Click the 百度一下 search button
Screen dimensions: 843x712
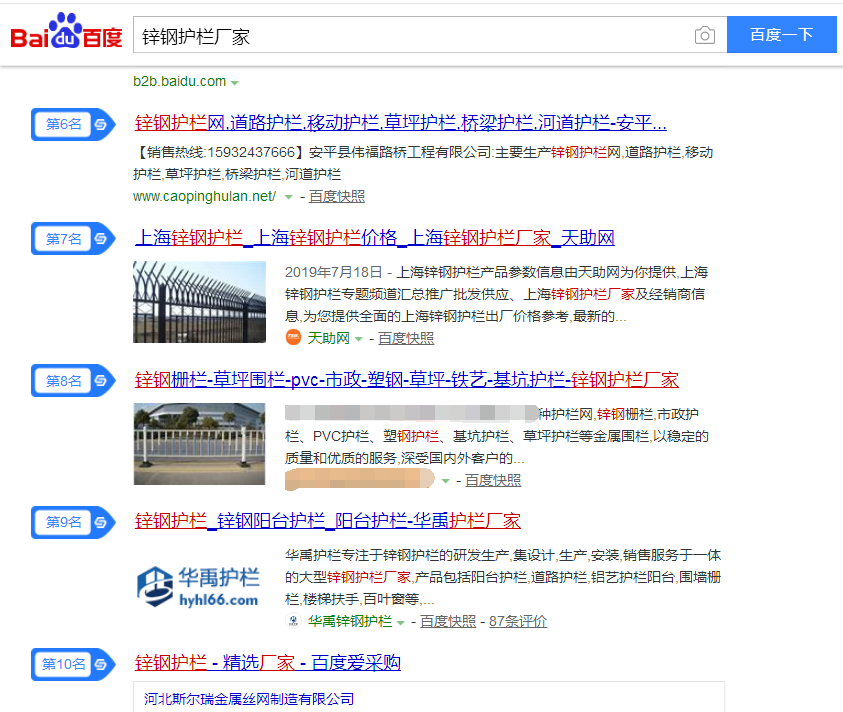coord(781,34)
